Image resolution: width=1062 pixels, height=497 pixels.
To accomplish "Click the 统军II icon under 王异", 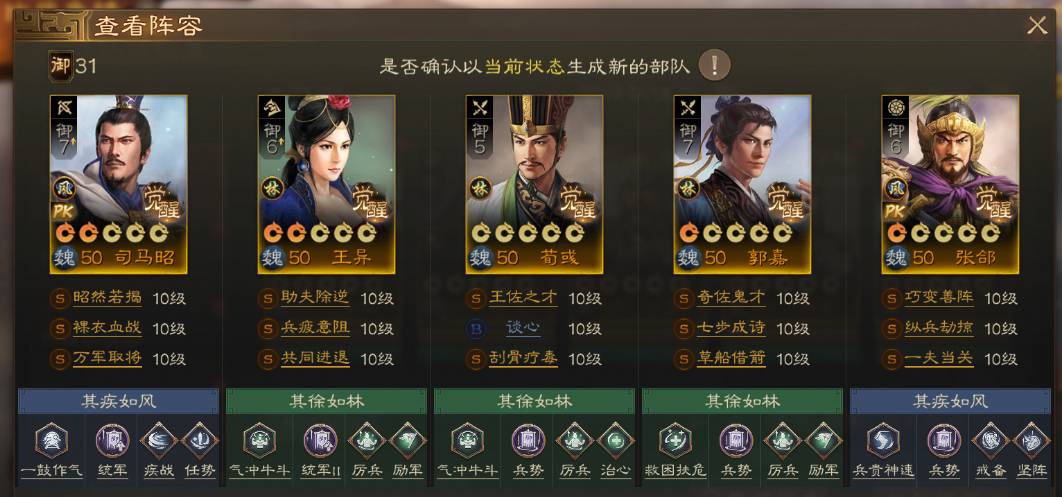I will point(320,440).
